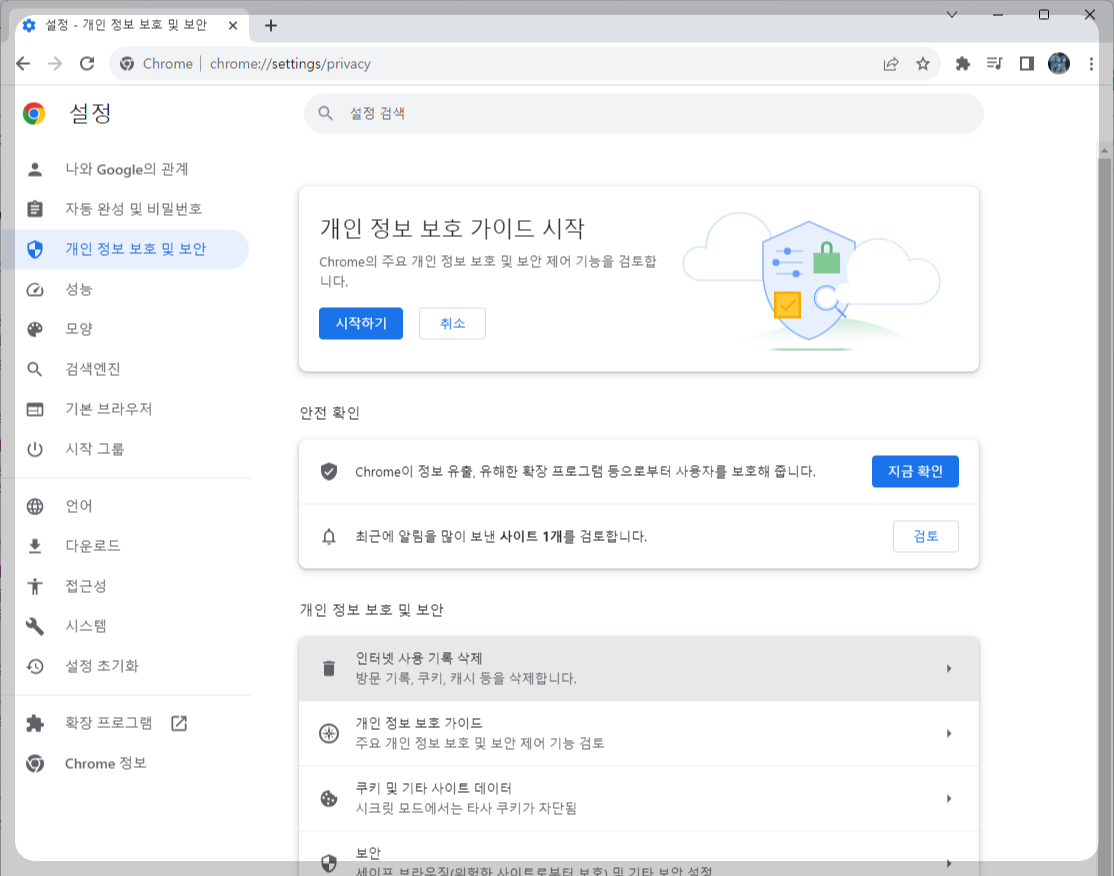Expand arrow for 인터넷 사용 기록 삭제
1114x876 pixels.
[948, 669]
